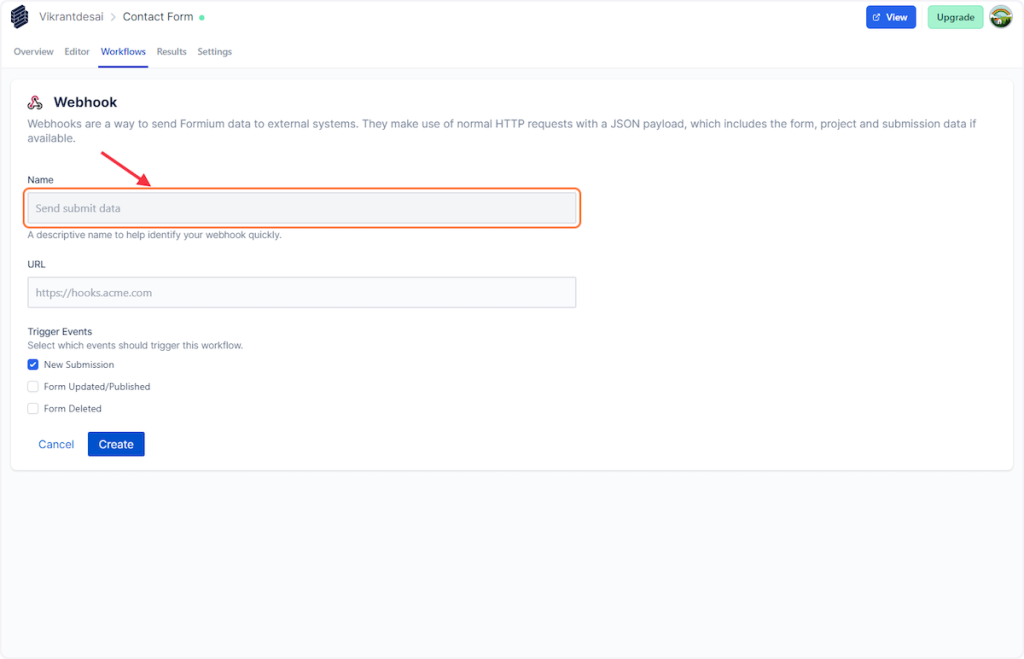Click the green Upgrade button
The height and width of the screenshot is (659, 1024).
click(955, 17)
